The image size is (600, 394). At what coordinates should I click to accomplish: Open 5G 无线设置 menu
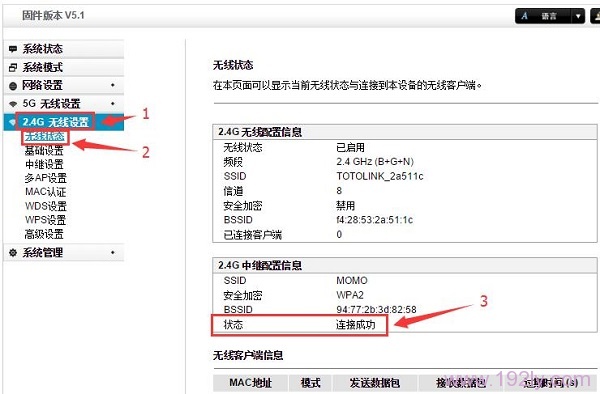(x=64, y=104)
